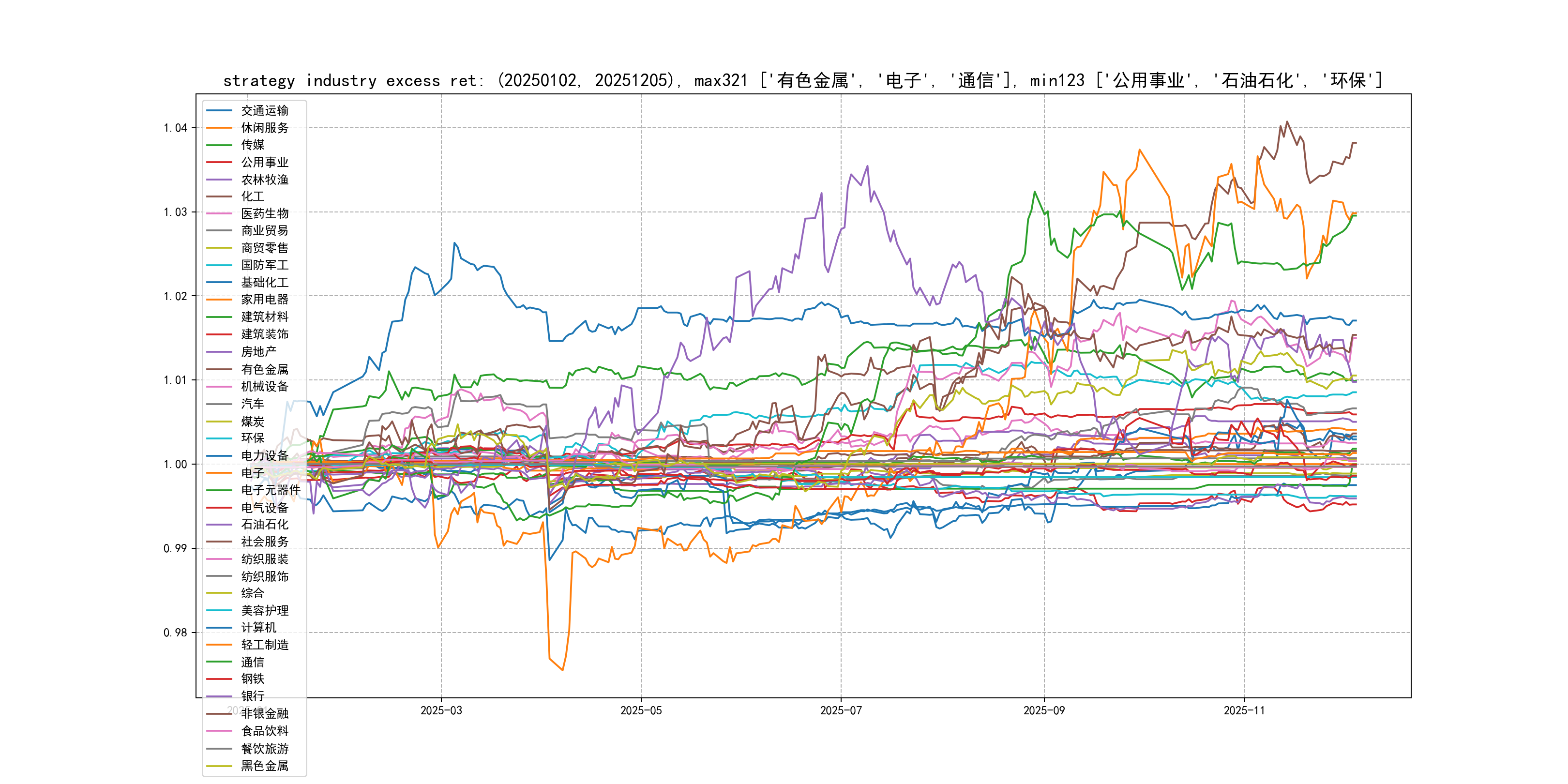Click the 国防军工 legend entry
Viewport: 1568px width, 784px height.
click(x=264, y=265)
